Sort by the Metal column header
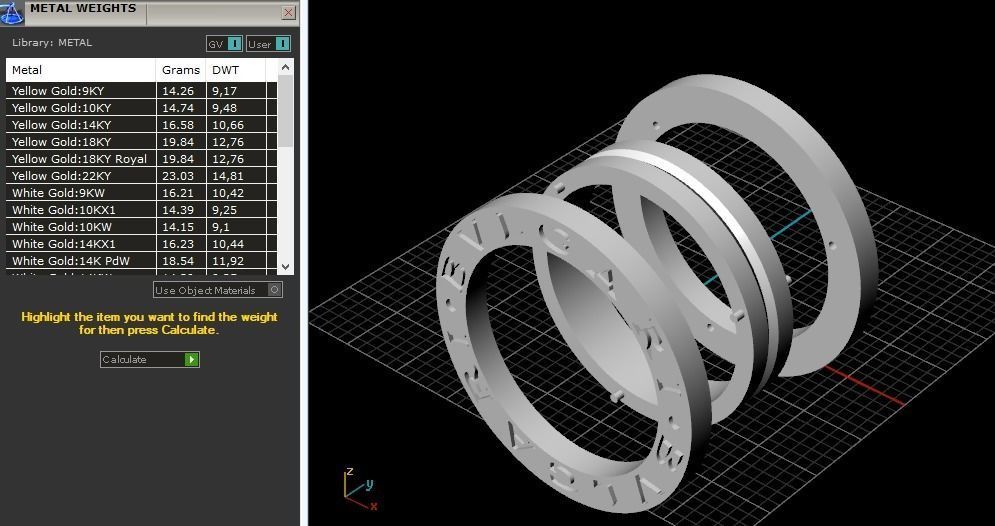This screenshot has width=995, height=526. coord(81,70)
